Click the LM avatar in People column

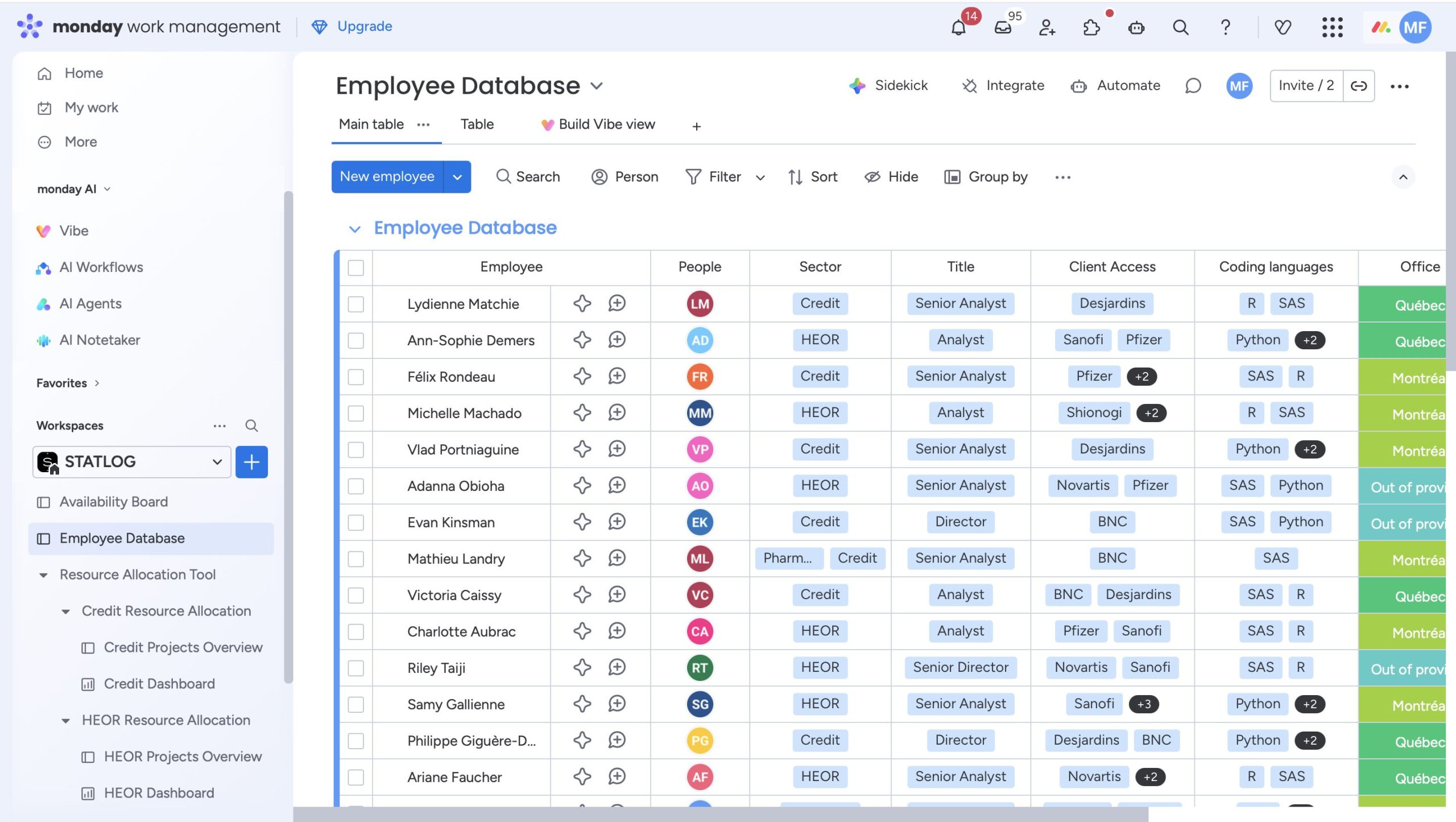(700, 304)
